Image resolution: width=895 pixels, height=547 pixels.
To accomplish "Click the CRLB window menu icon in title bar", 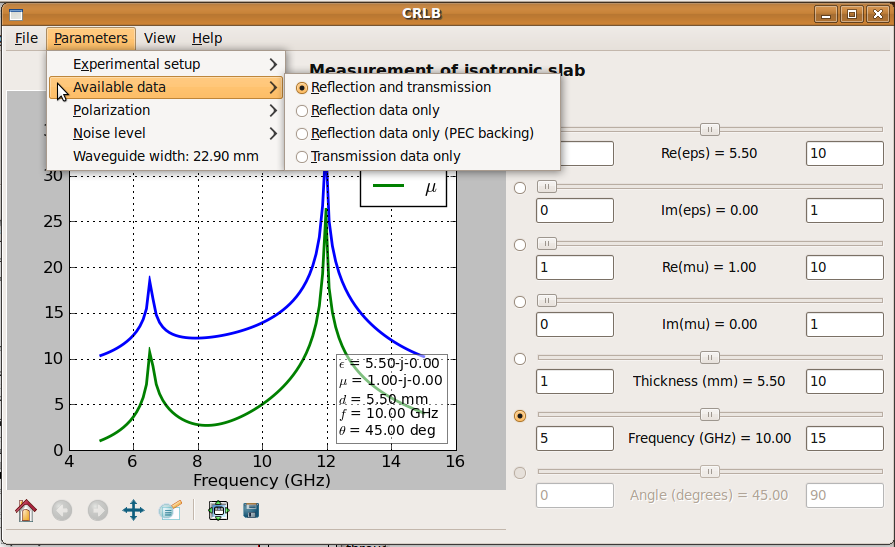I will [x=16, y=13].
